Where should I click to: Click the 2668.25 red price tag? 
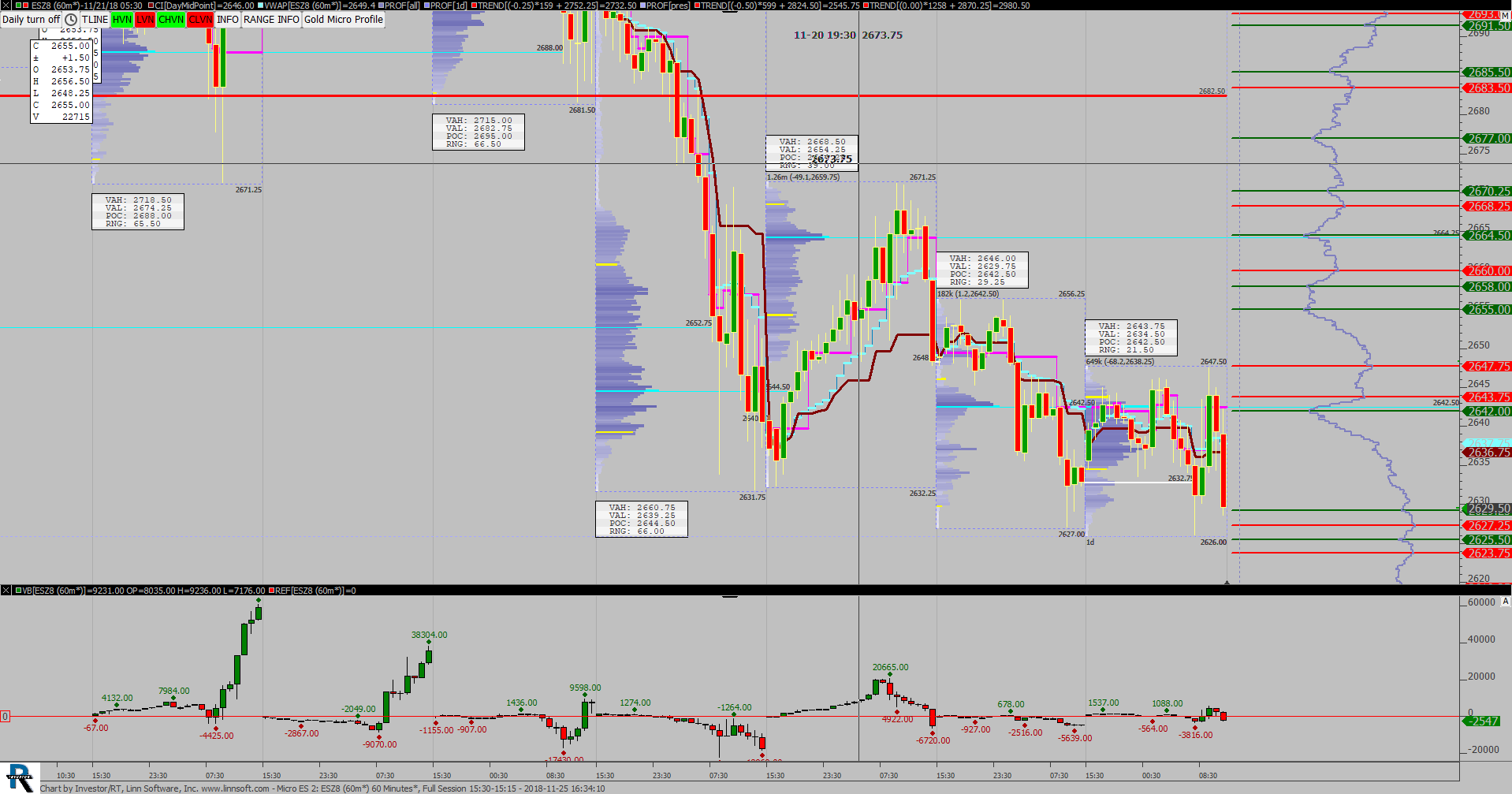1487,207
